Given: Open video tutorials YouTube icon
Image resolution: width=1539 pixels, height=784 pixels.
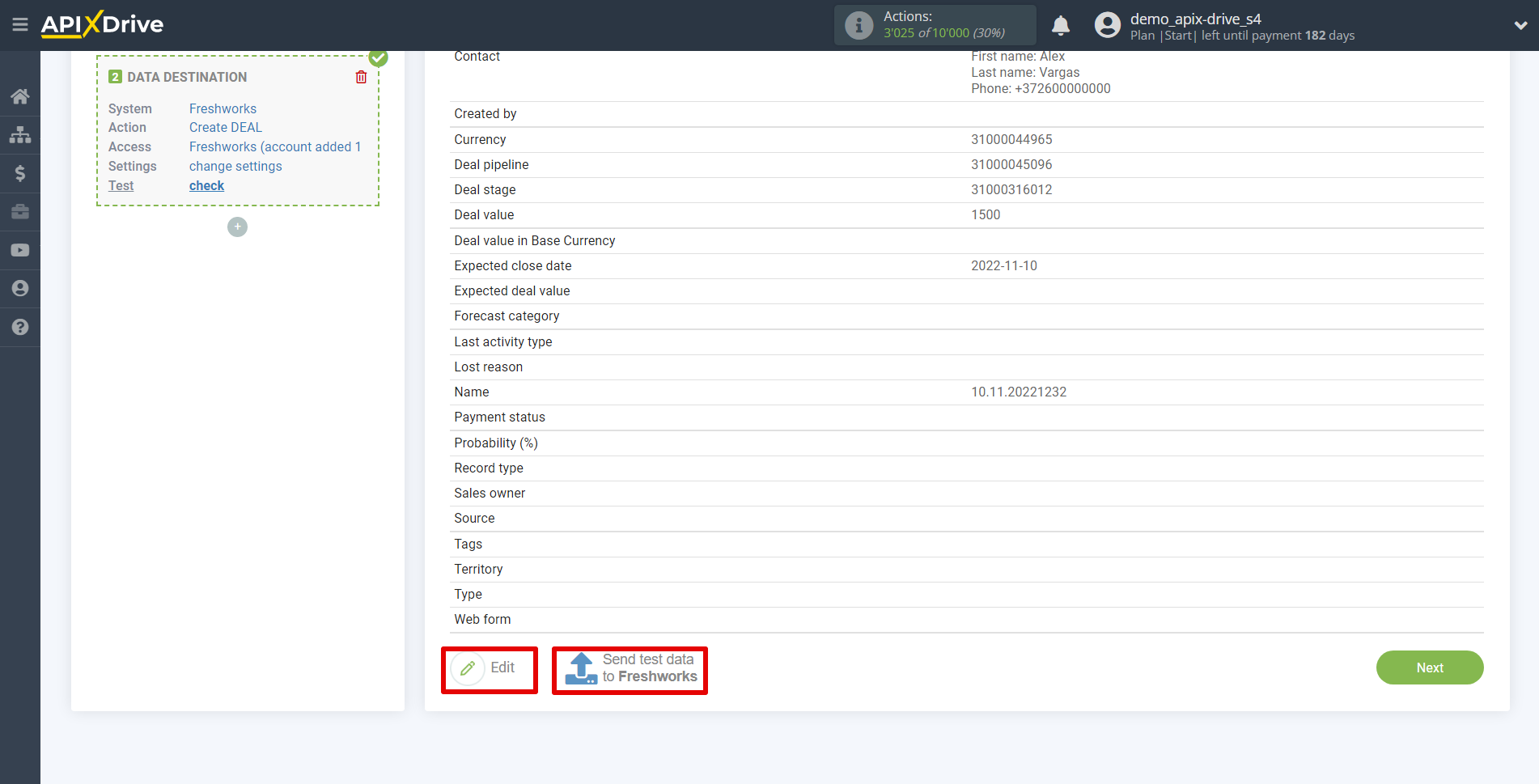Looking at the screenshot, I should (x=20, y=250).
